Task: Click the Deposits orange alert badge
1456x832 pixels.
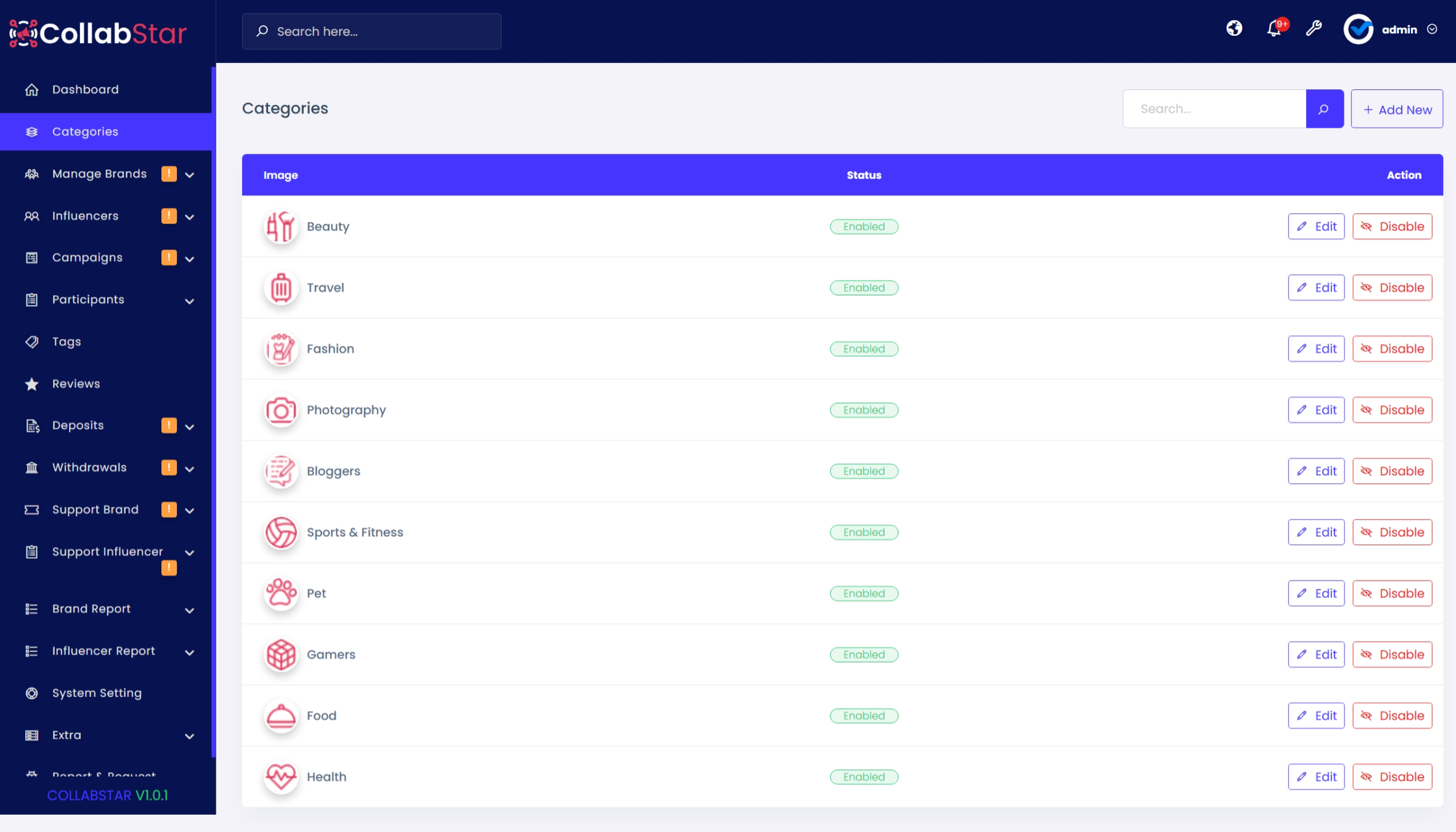Action: coord(169,425)
